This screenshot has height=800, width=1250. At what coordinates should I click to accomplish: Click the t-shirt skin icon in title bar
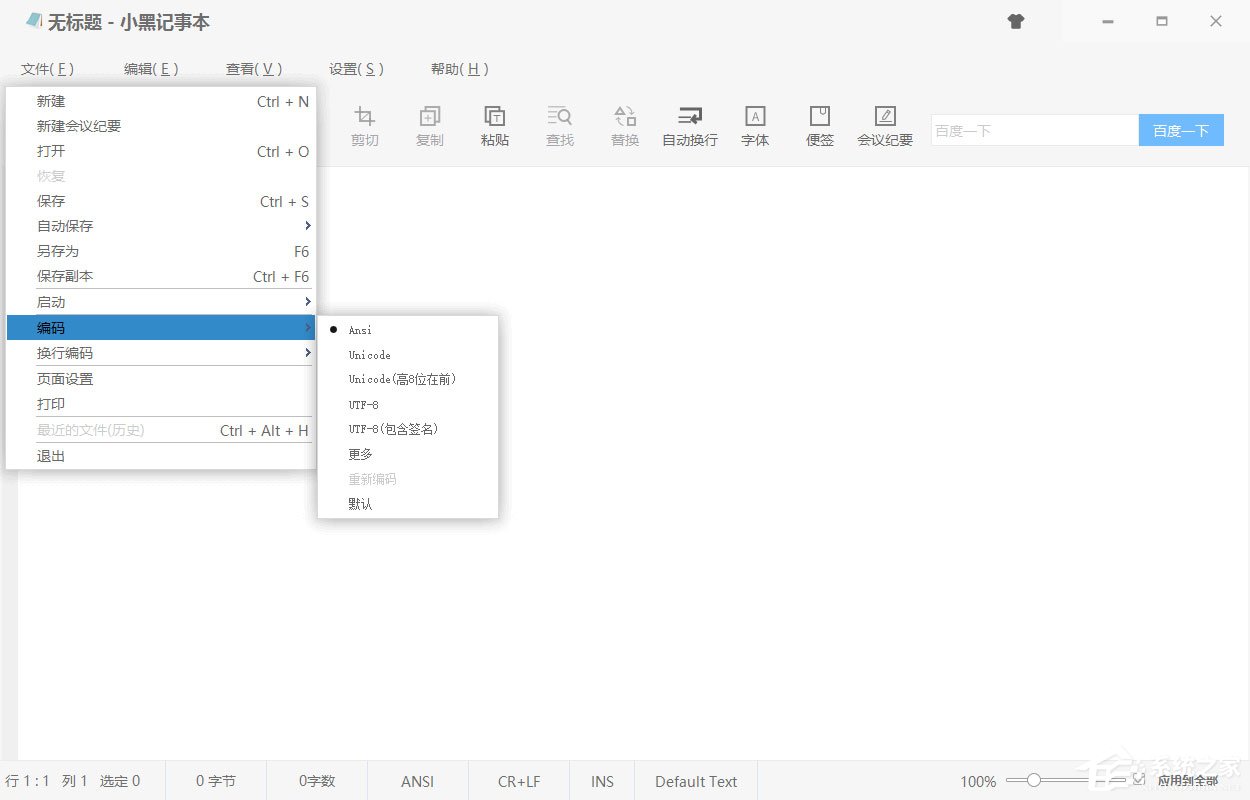(x=1016, y=21)
